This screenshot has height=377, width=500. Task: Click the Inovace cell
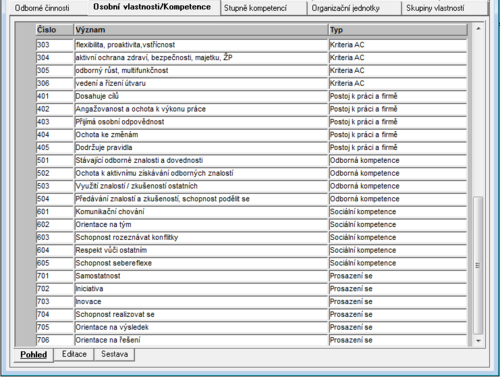click(x=201, y=302)
